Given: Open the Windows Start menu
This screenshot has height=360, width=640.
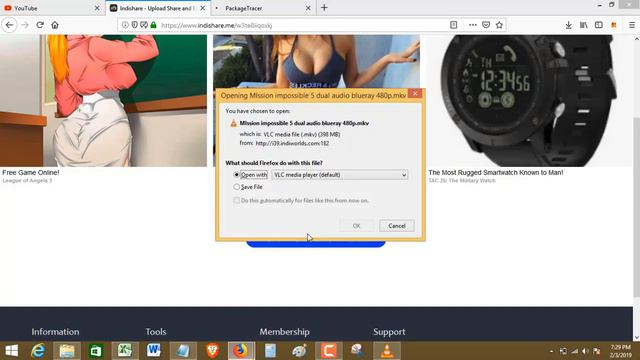Looking at the screenshot, I should click(11, 351).
